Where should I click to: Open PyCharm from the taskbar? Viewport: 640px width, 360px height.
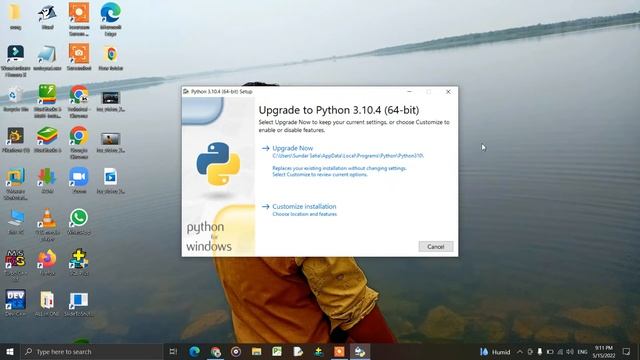[x=277, y=351]
